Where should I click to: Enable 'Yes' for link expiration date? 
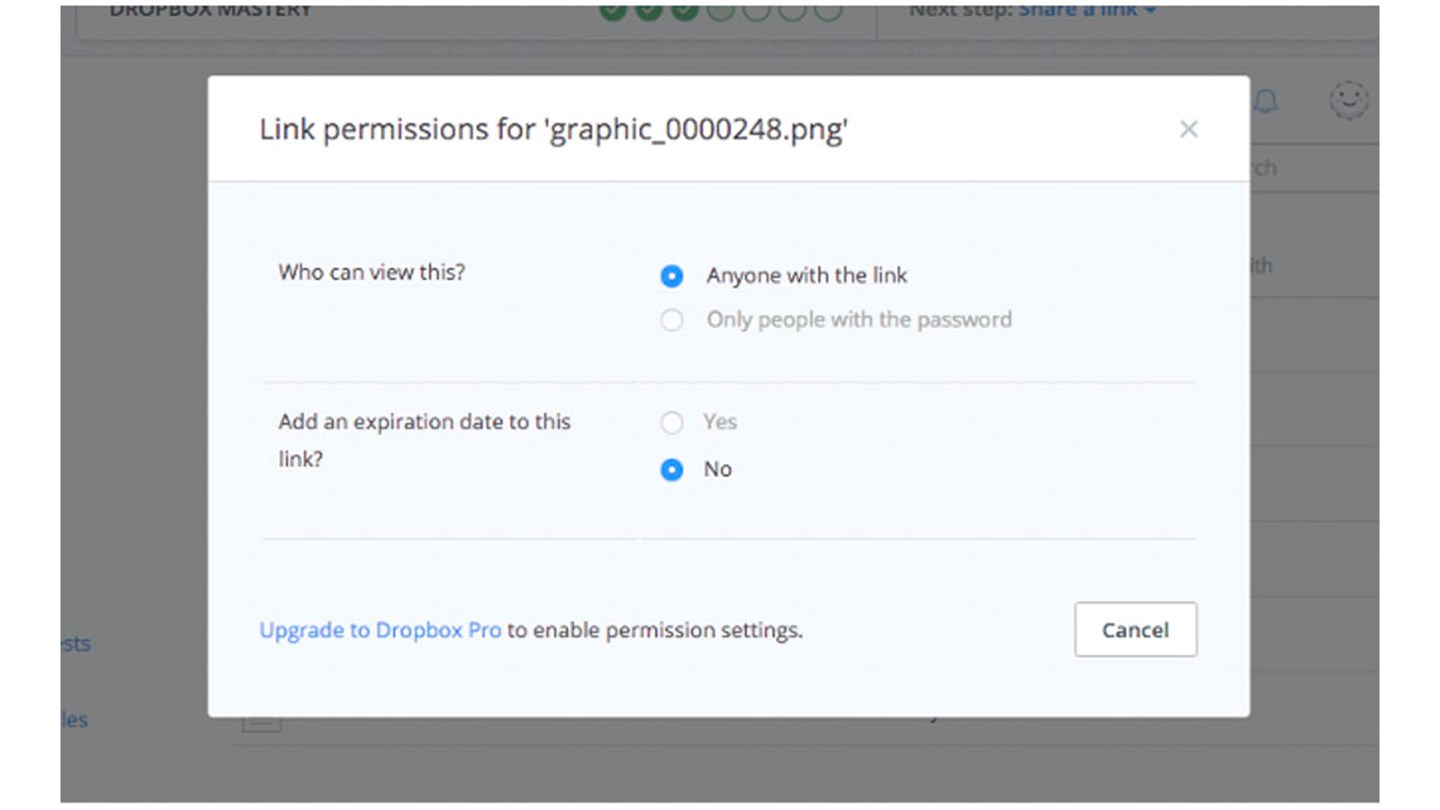click(x=671, y=422)
